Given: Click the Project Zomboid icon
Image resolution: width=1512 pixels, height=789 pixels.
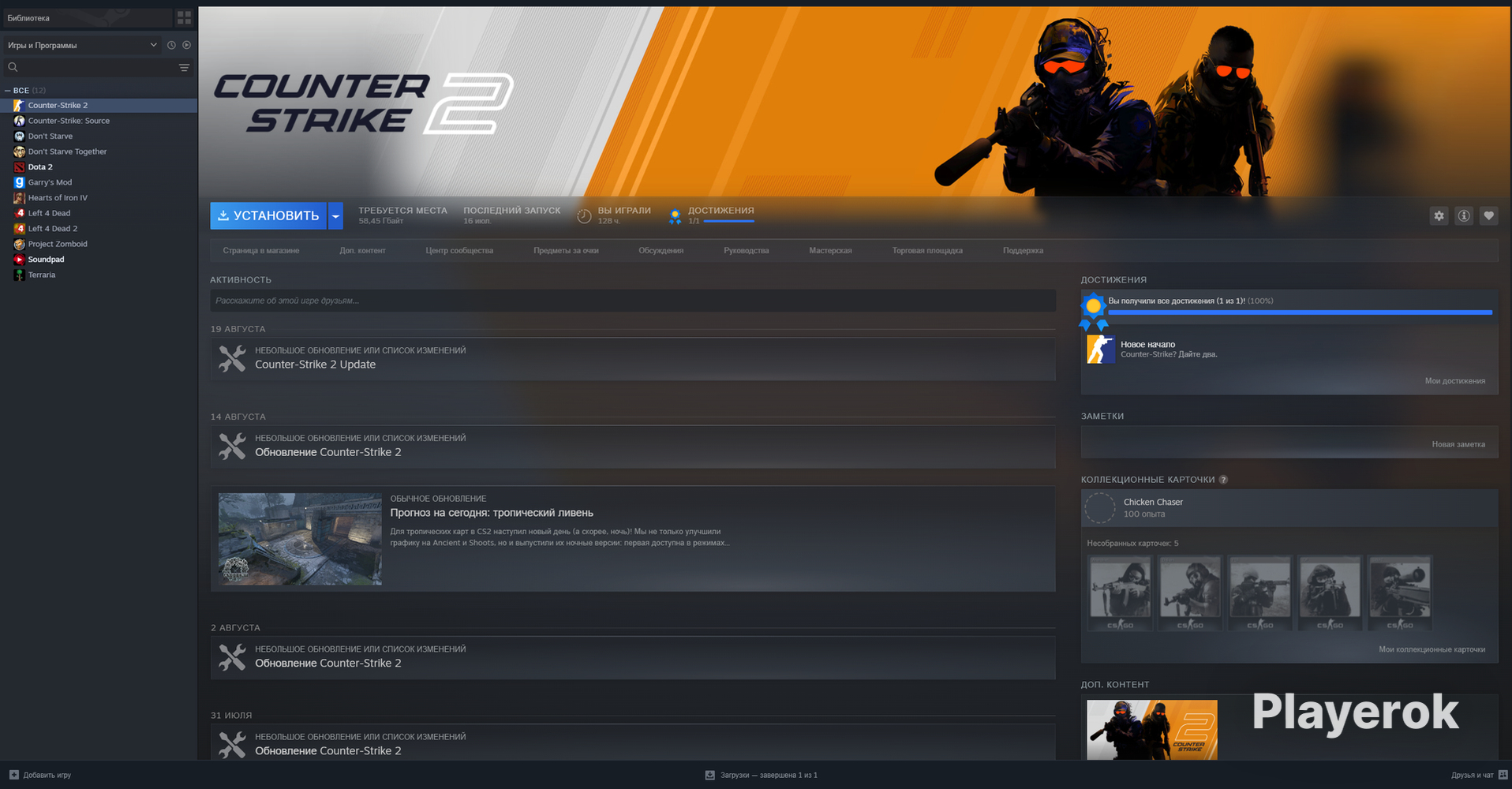Looking at the screenshot, I should [20, 244].
